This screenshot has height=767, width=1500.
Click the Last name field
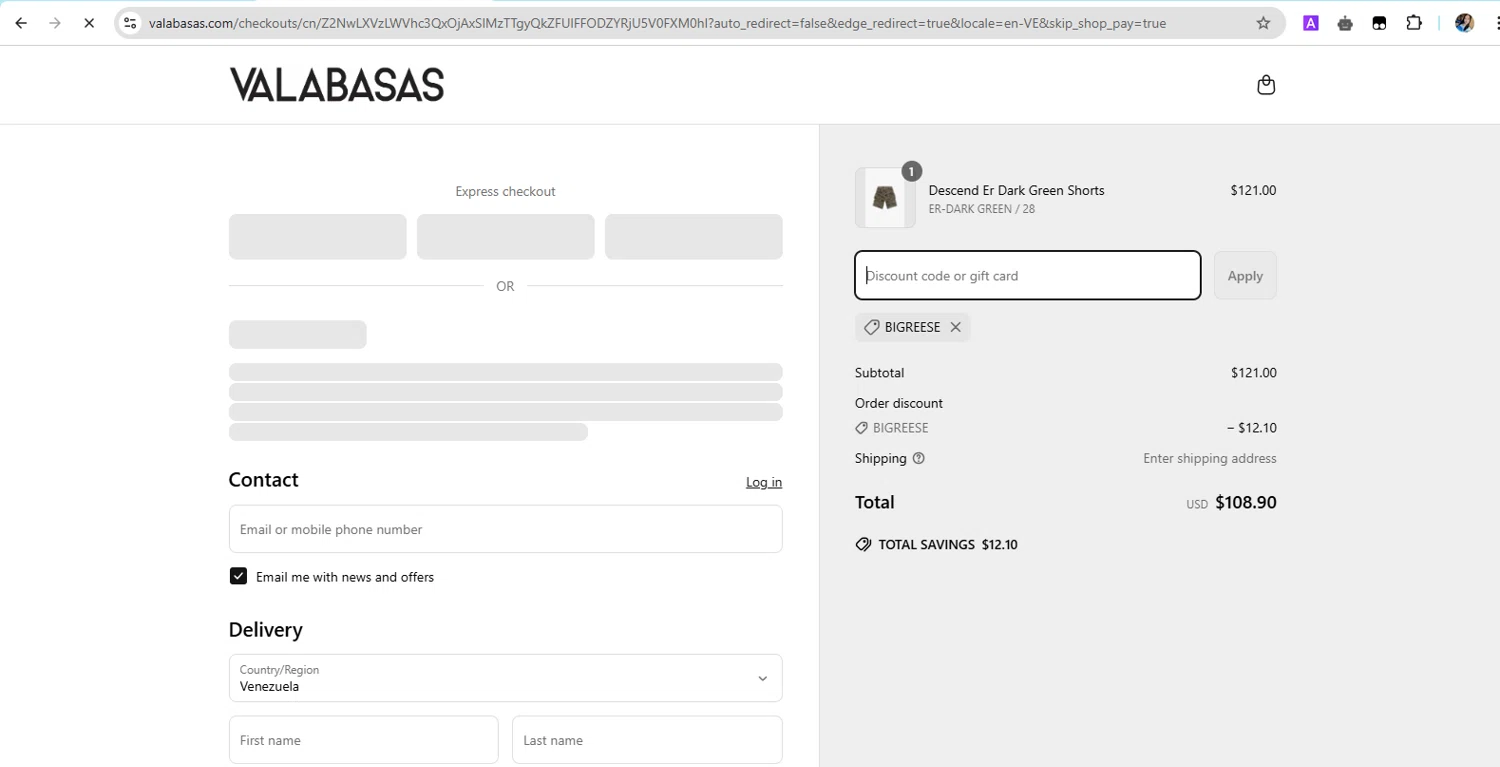[647, 740]
